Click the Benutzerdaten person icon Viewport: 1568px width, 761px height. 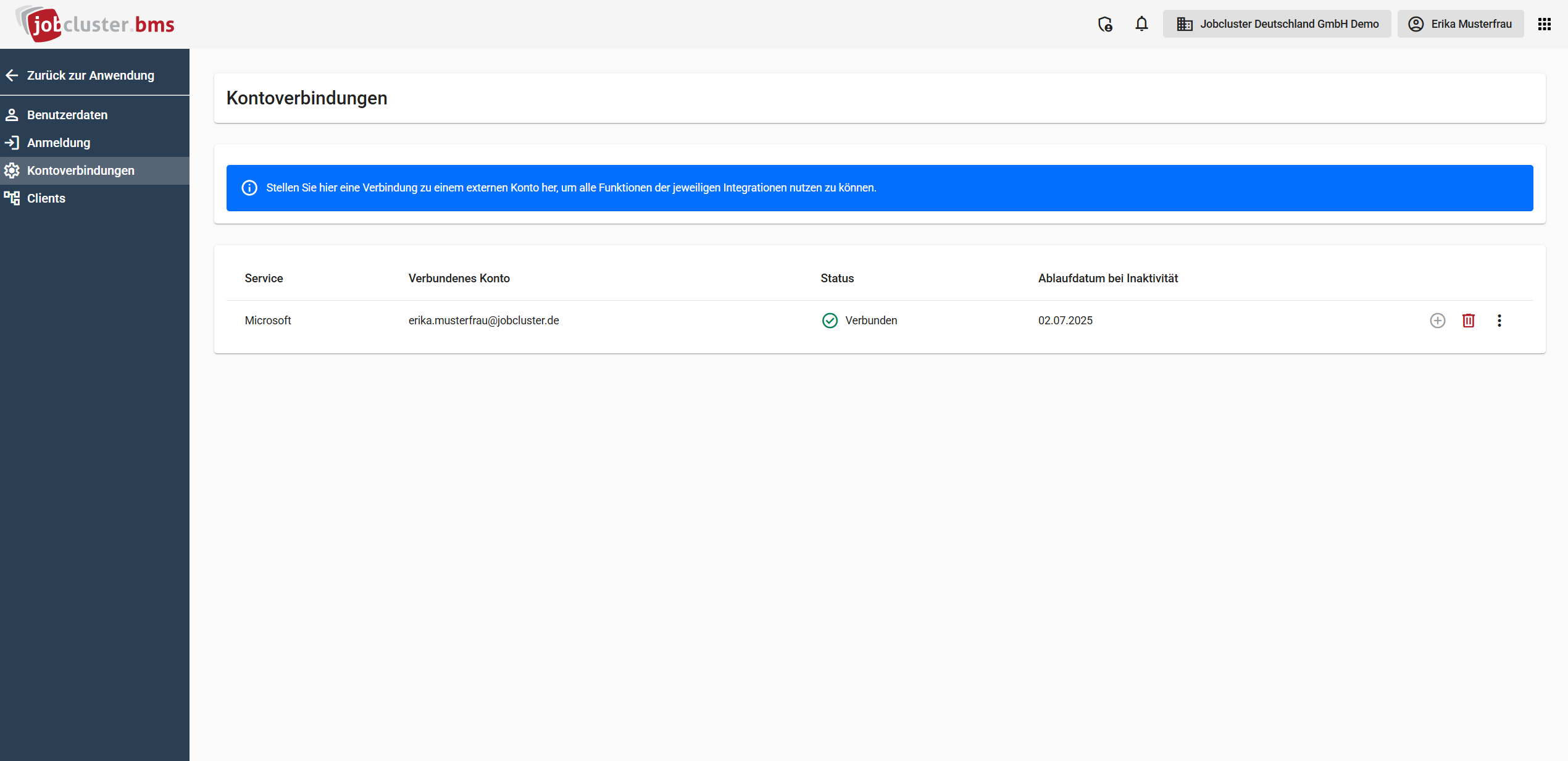[x=12, y=115]
